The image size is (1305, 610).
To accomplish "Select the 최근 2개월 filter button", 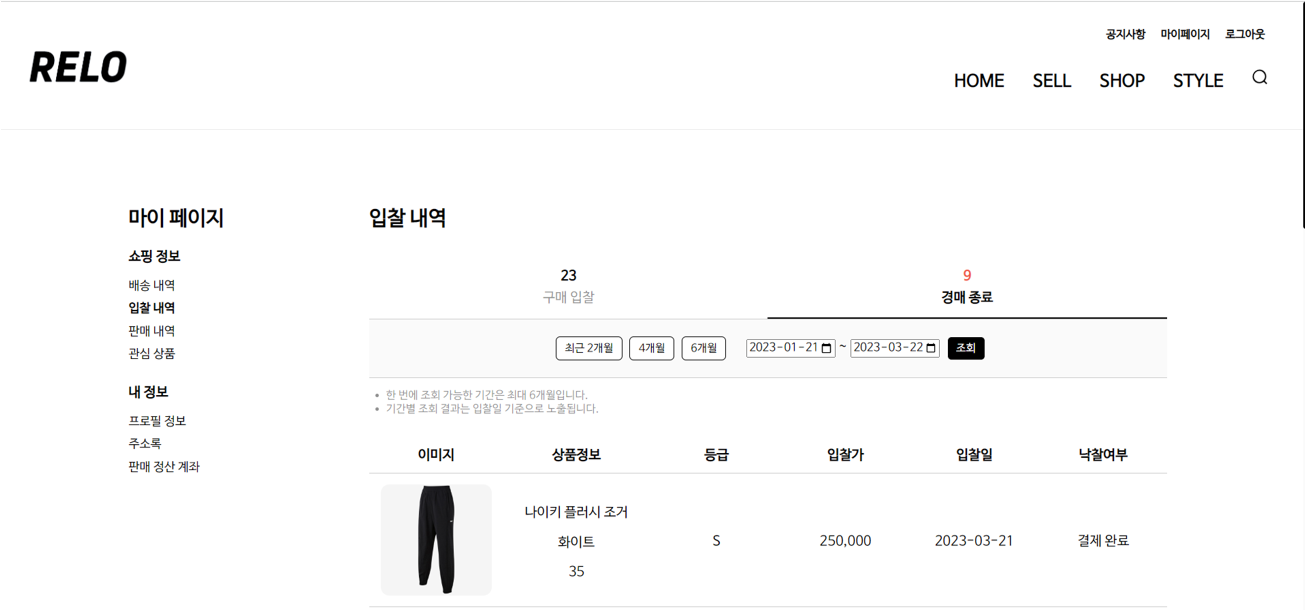I will tap(587, 348).
